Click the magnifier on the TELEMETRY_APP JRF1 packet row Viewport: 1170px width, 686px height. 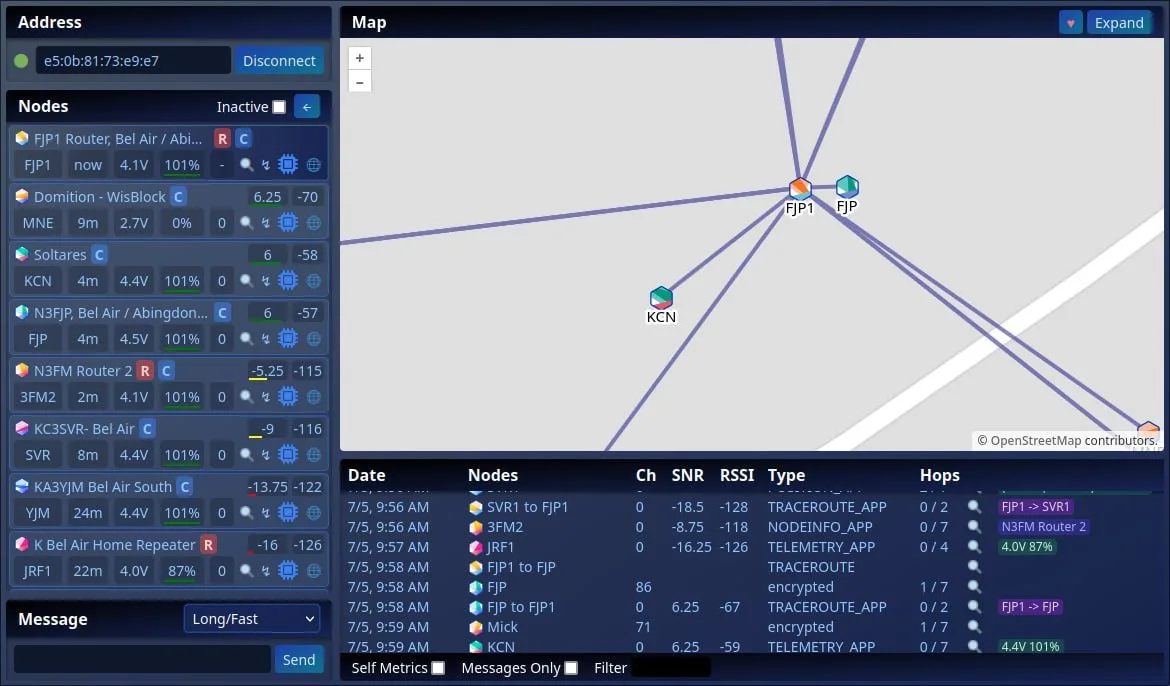coord(974,546)
